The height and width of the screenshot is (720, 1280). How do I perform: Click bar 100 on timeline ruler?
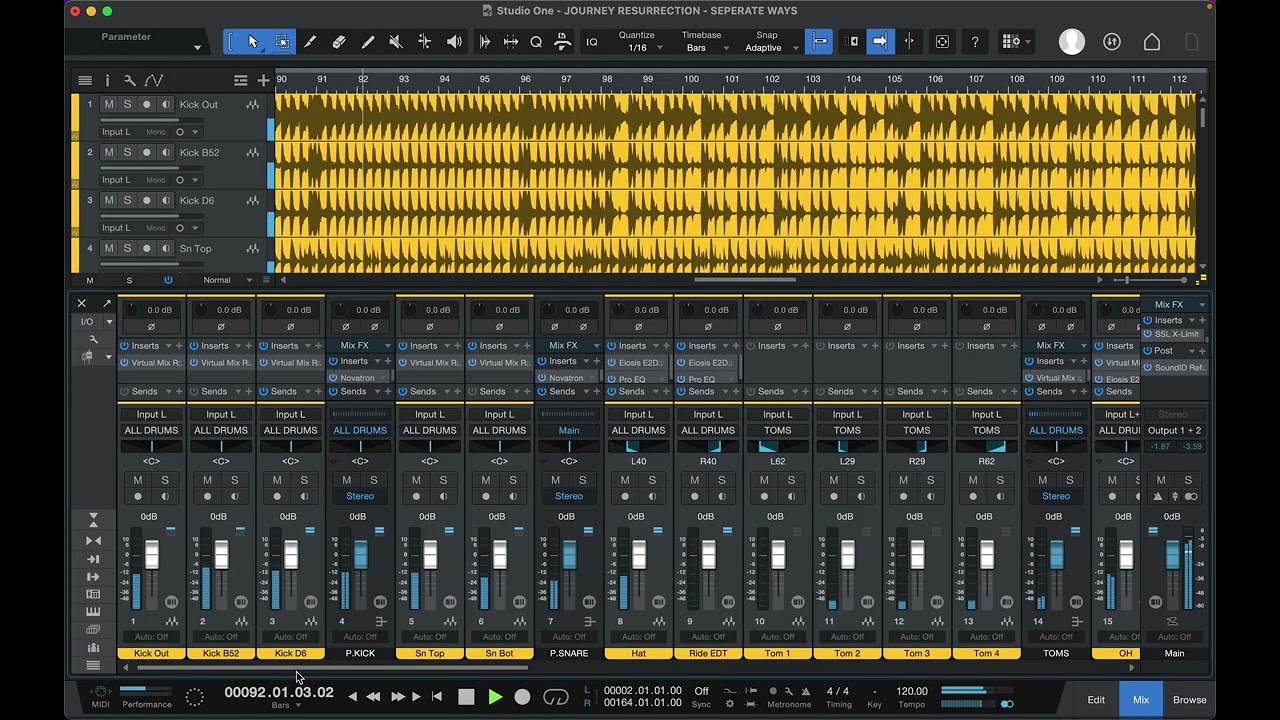(x=690, y=79)
